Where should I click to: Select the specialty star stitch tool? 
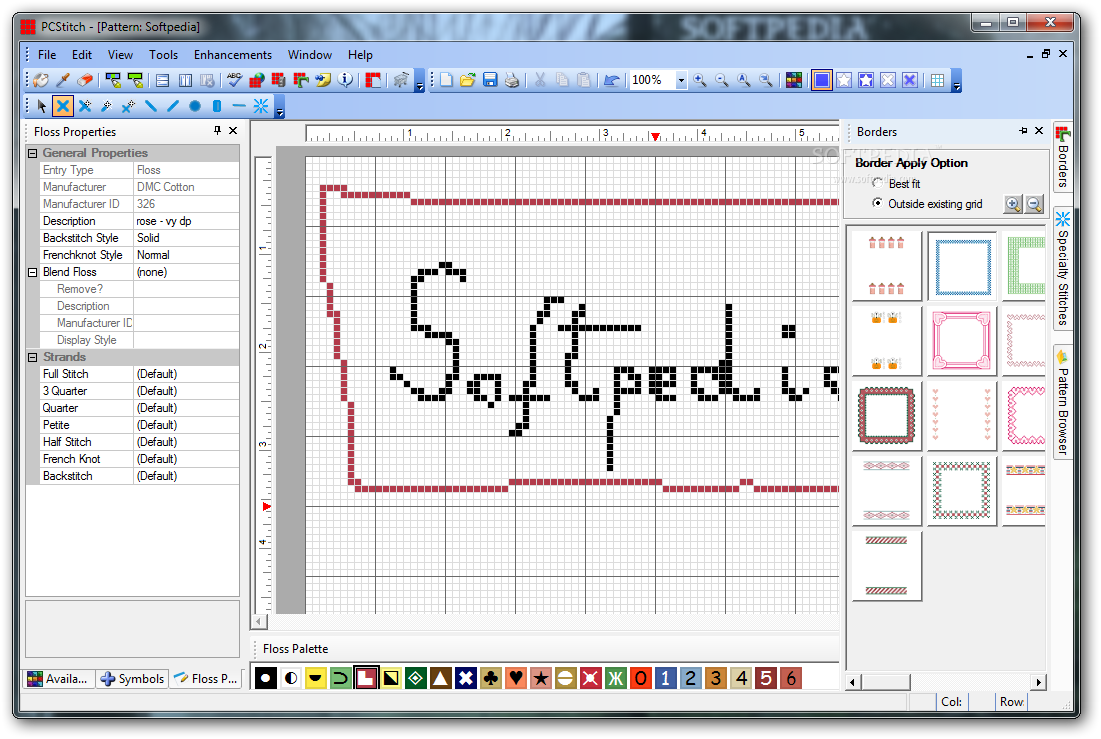pos(261,106)
